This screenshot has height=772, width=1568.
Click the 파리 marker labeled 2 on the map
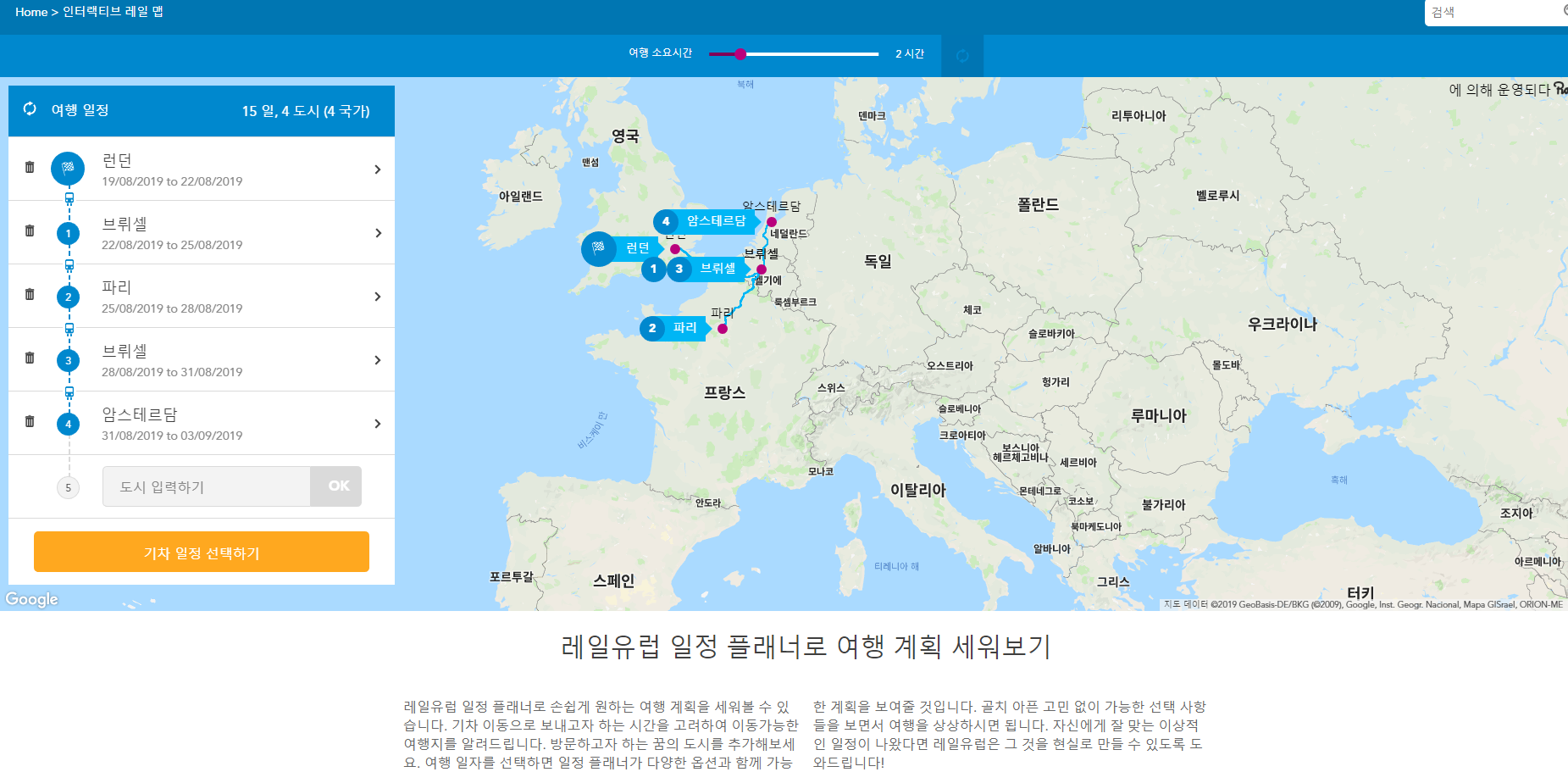(674, 328)
